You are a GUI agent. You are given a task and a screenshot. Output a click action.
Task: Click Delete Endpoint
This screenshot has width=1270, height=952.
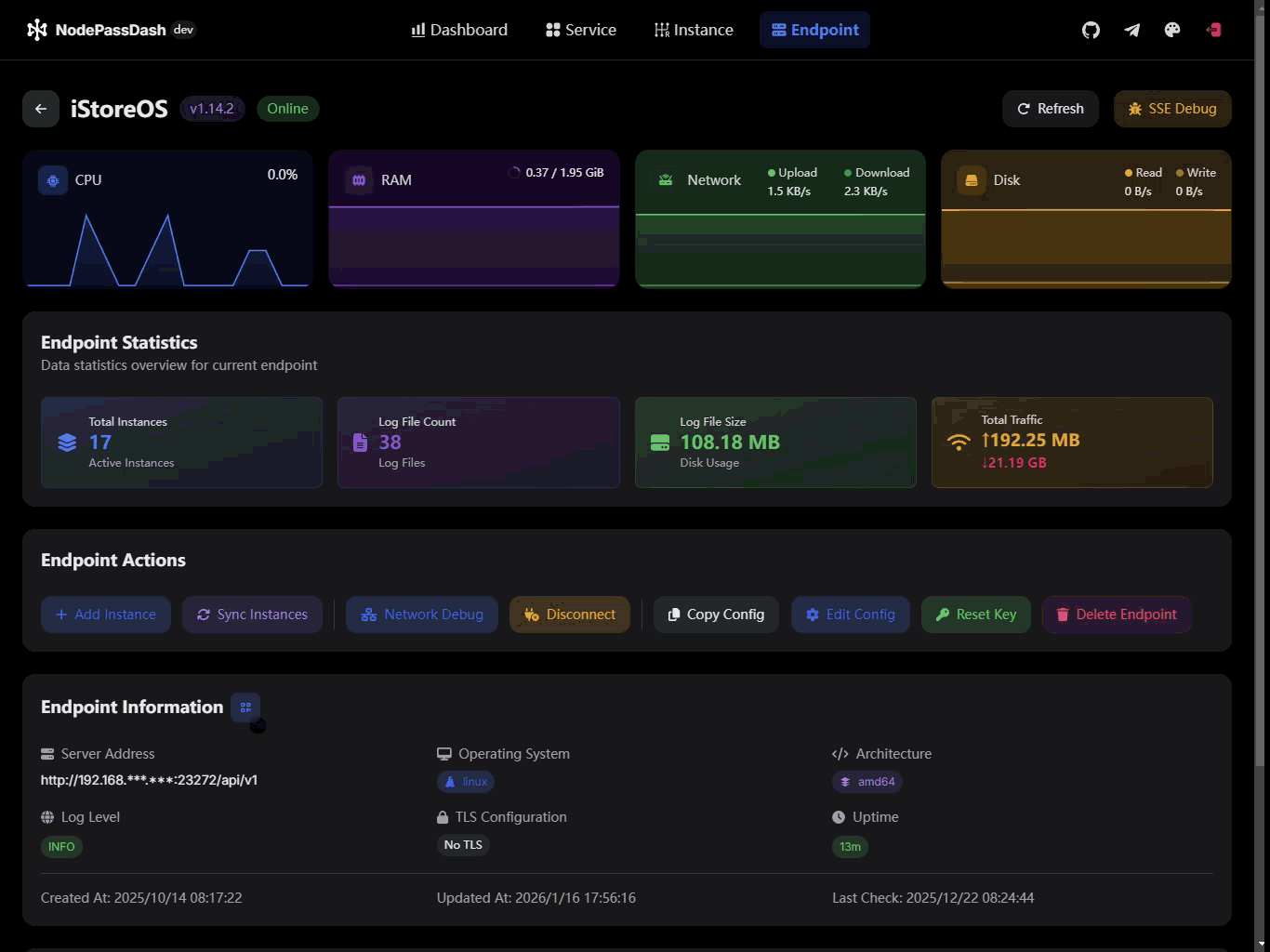point(1117,615)
